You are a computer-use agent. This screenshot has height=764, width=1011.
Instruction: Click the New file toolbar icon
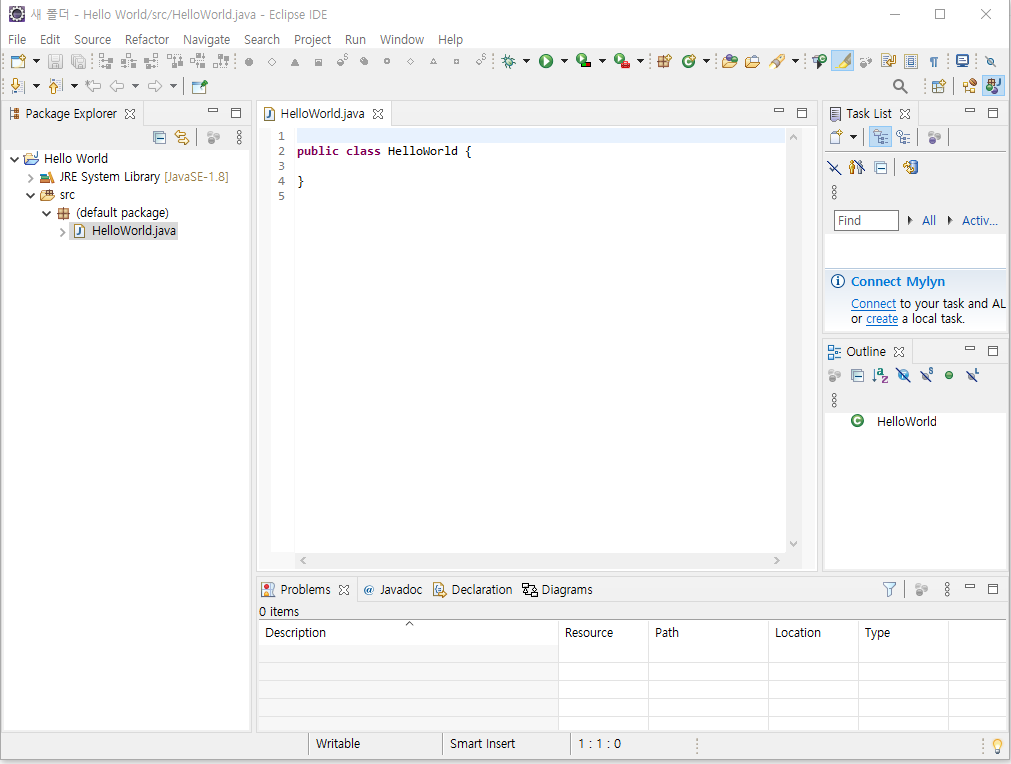[18, 61]
